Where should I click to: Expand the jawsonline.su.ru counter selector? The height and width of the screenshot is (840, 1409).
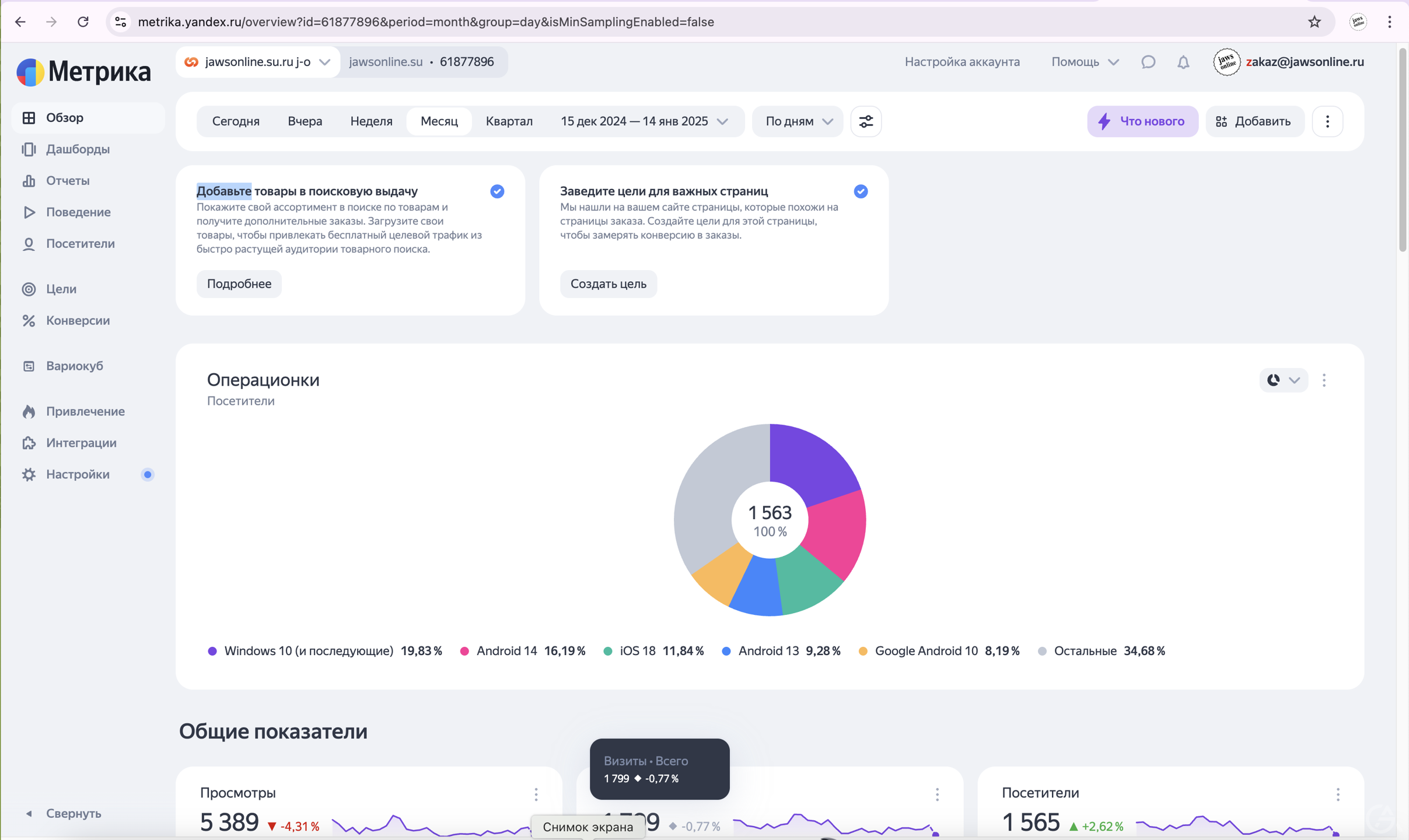coord(258,62)
